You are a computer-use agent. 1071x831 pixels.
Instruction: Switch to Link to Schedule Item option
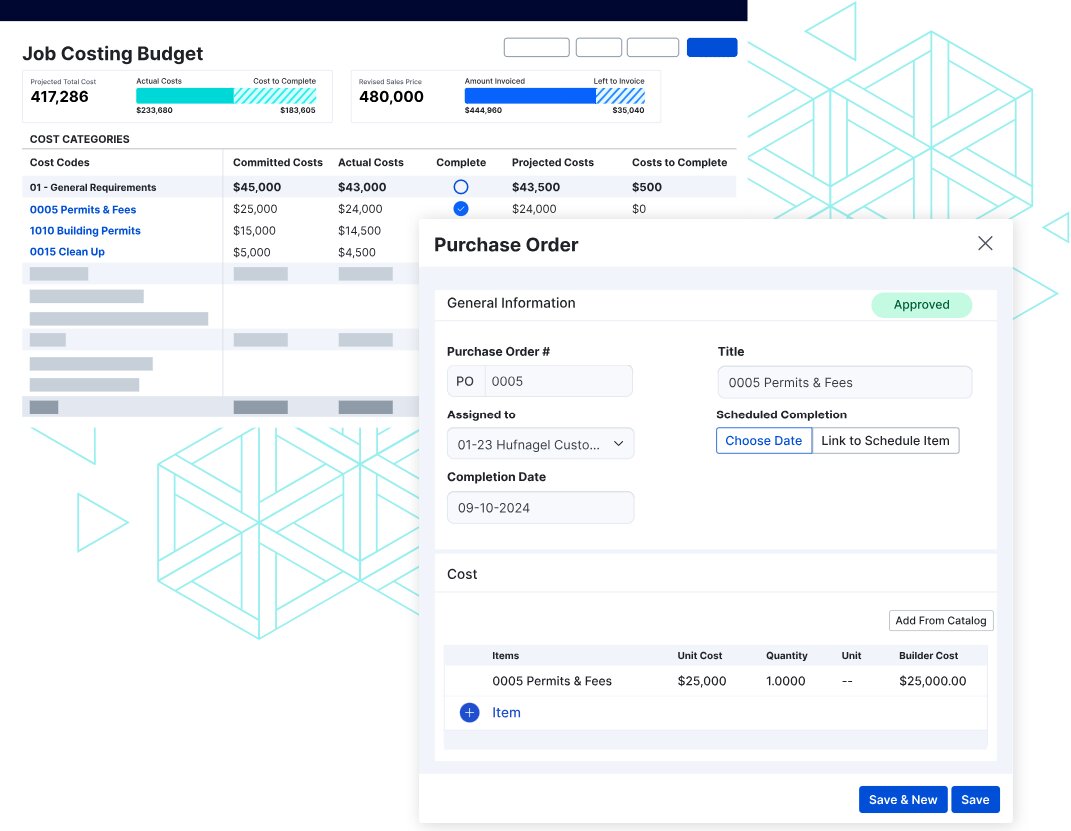[886, 440]
